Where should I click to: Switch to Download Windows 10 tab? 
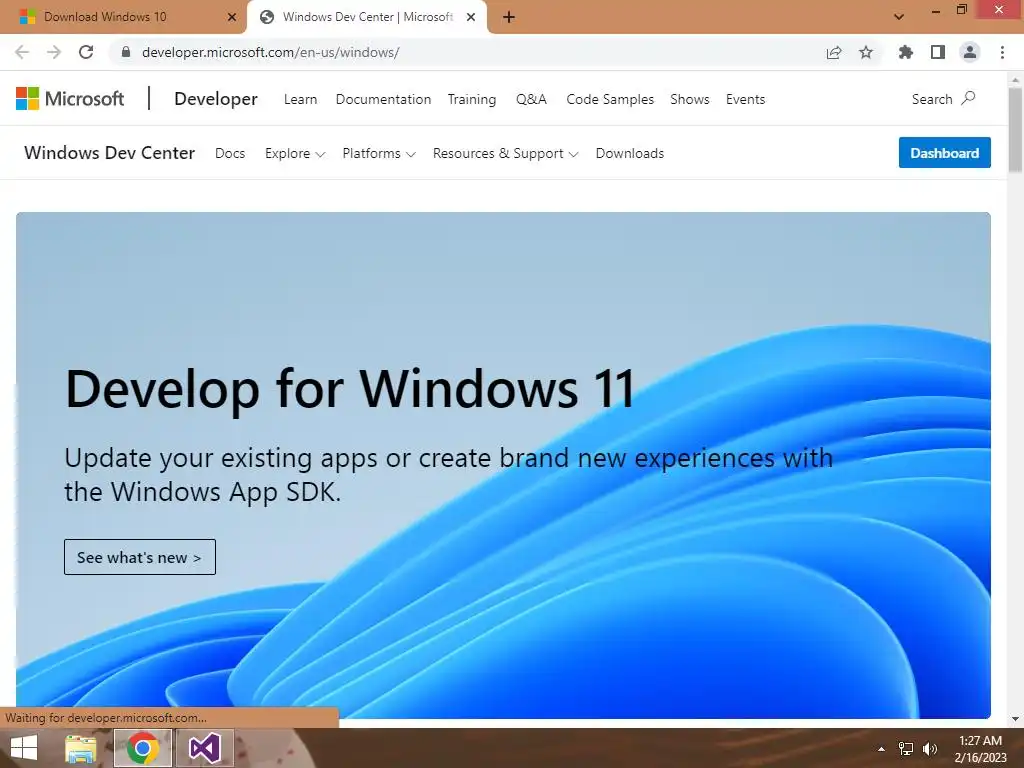coord(124,17)
